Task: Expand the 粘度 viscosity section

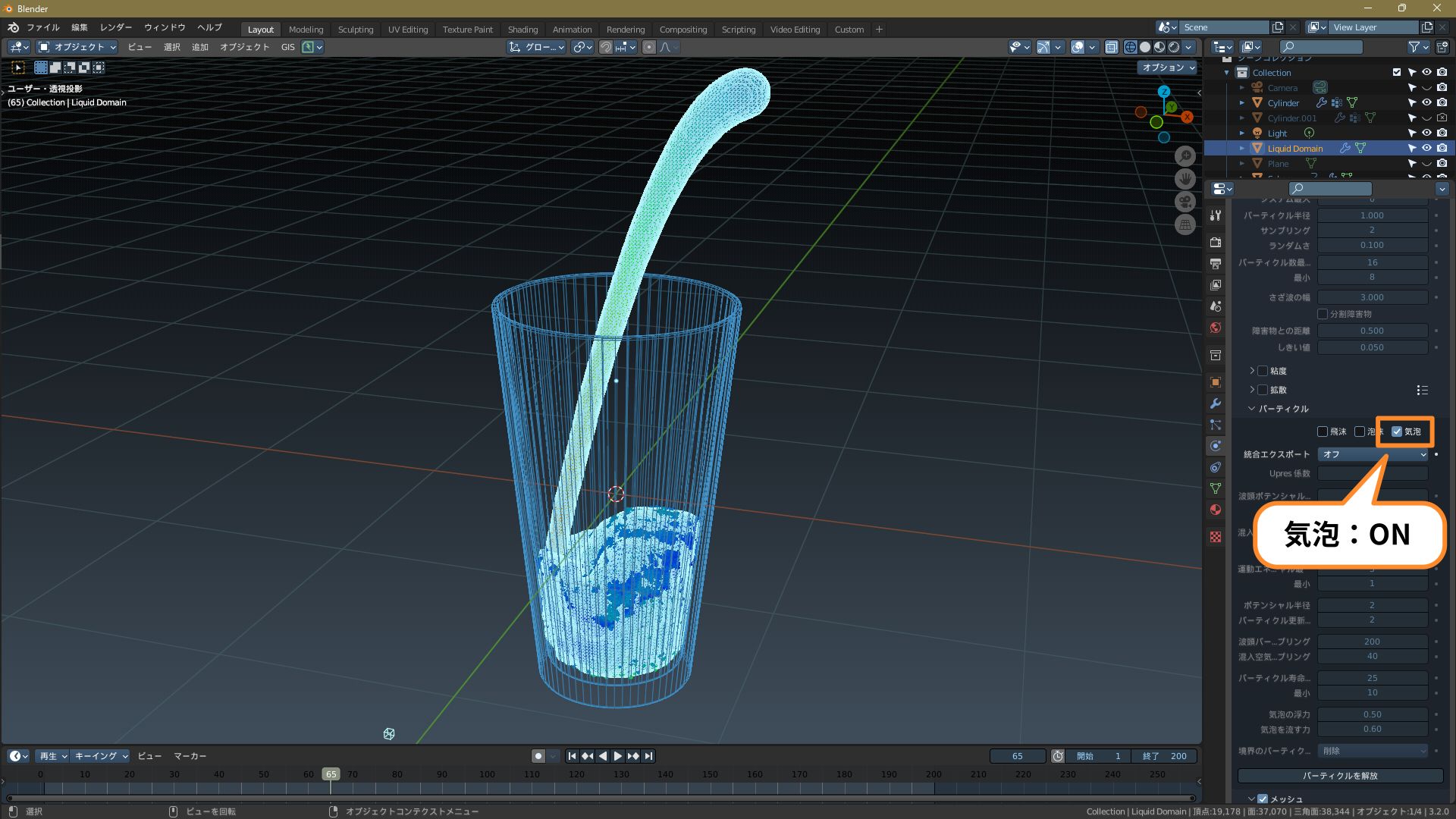Action: 1252,371
